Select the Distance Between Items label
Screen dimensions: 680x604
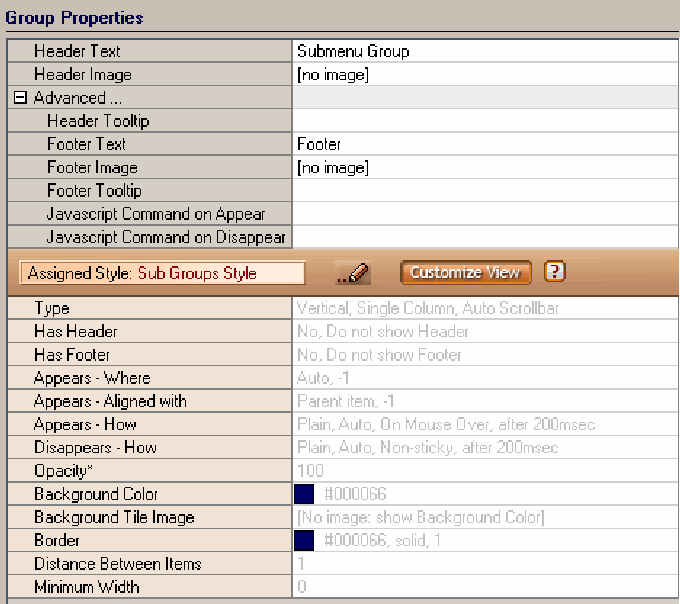[x=118, y=564]
